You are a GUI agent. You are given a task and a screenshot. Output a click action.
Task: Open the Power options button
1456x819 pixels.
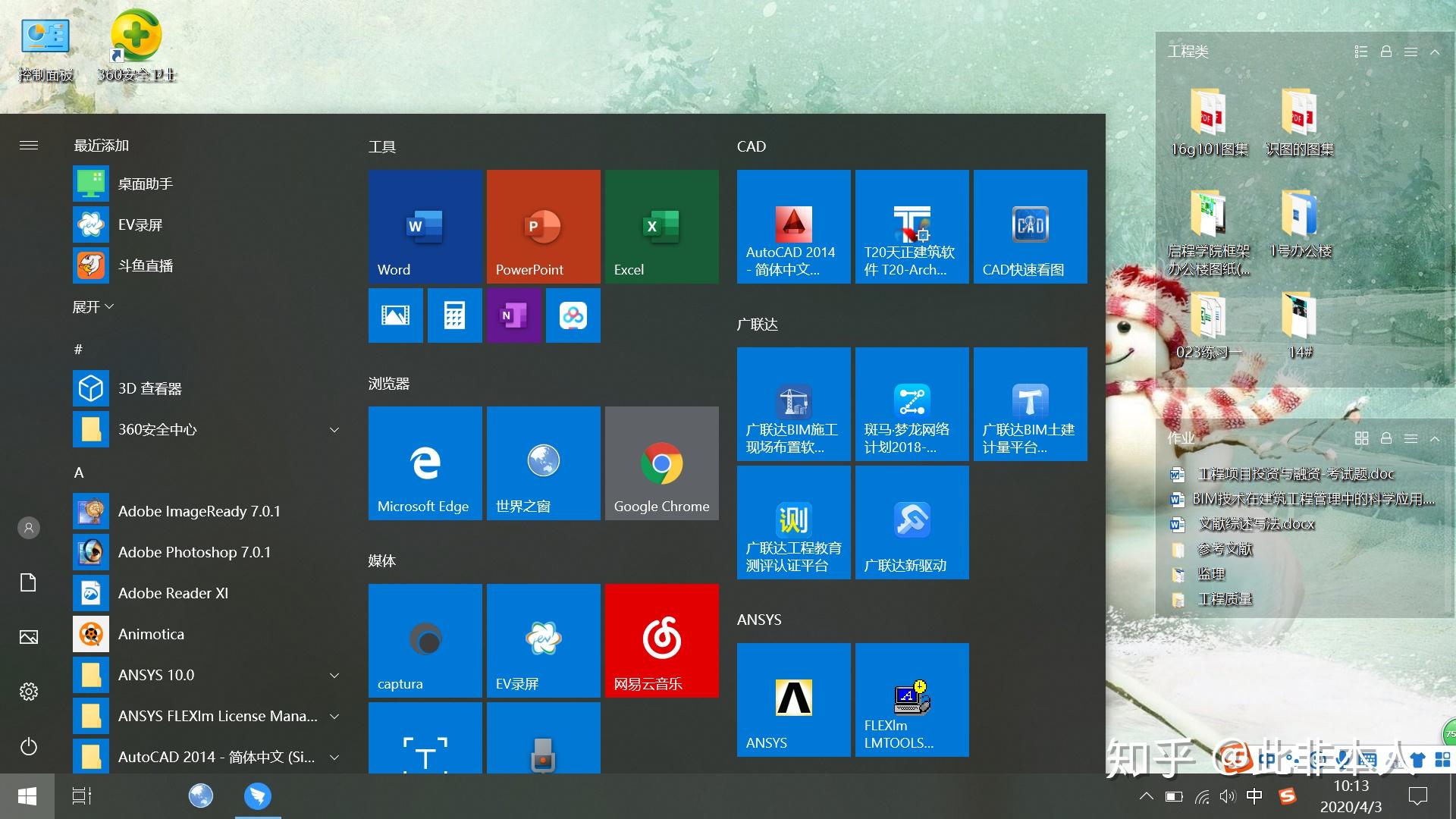[29, 747]
